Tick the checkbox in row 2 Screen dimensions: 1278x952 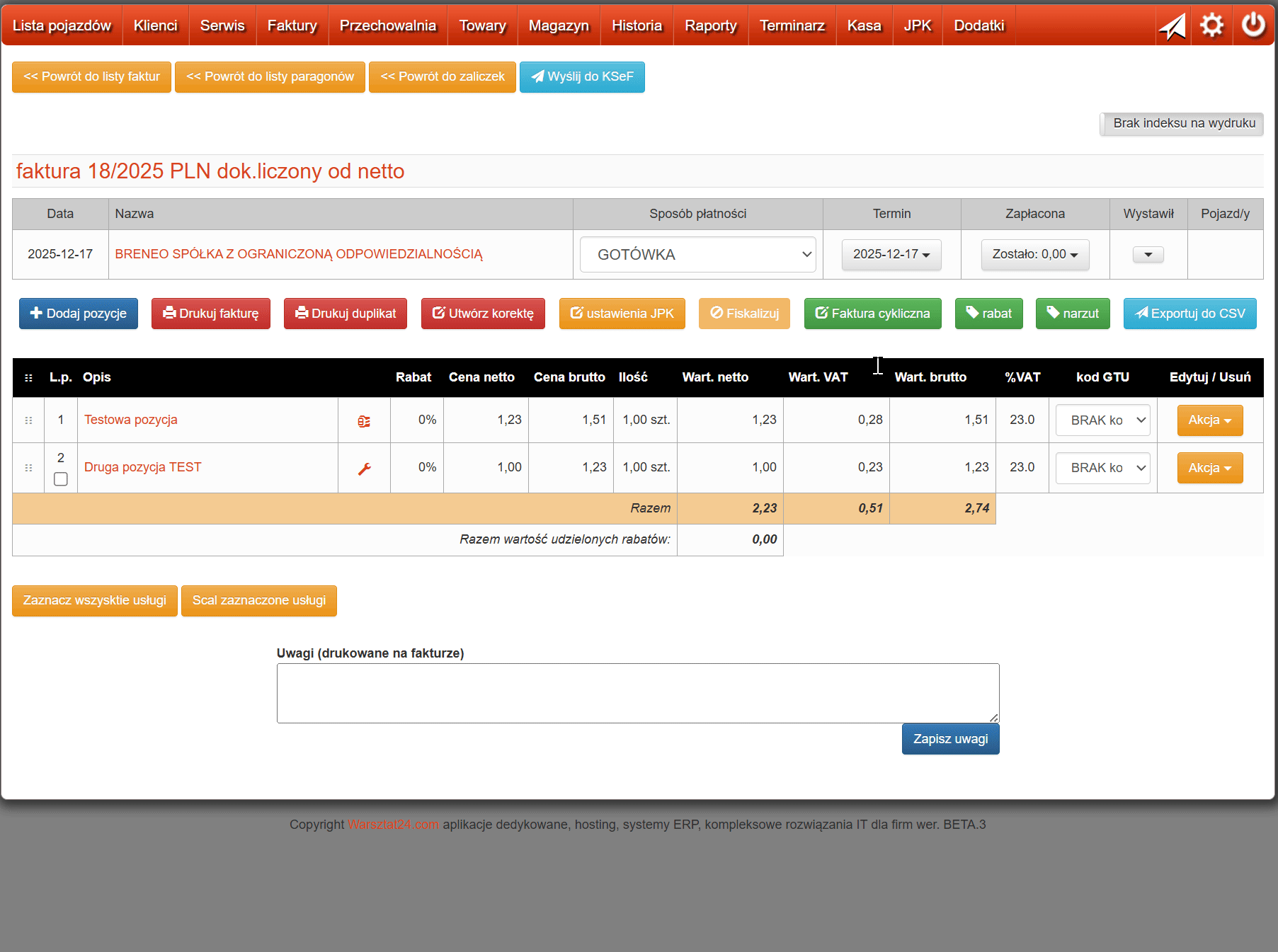(x=61, y=479)
